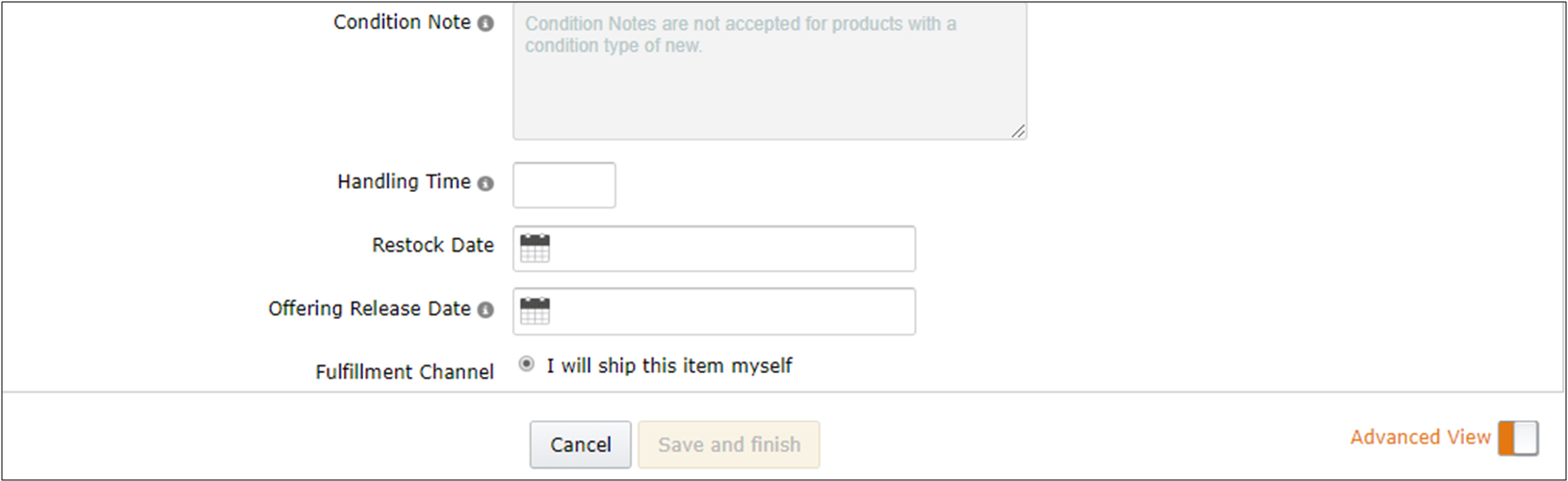Click the Cancel button
The image size is (1568, 481).
[x=580, y=444]
